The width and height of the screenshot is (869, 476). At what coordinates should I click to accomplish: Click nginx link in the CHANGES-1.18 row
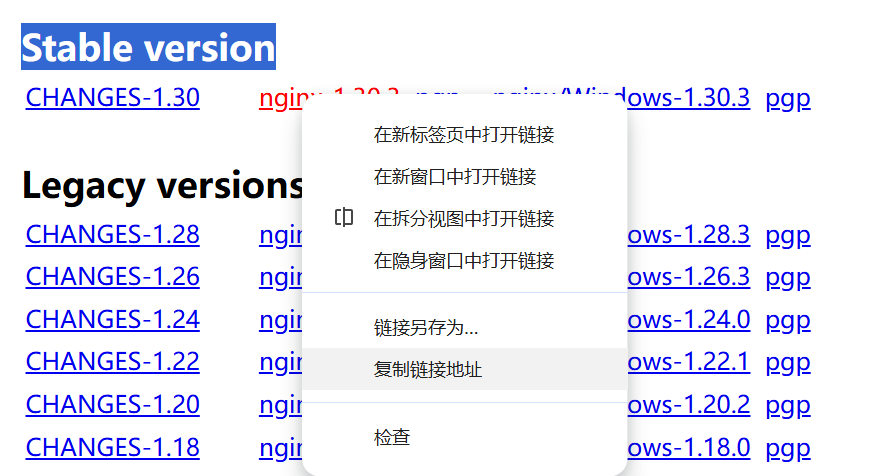click(281, 450)
